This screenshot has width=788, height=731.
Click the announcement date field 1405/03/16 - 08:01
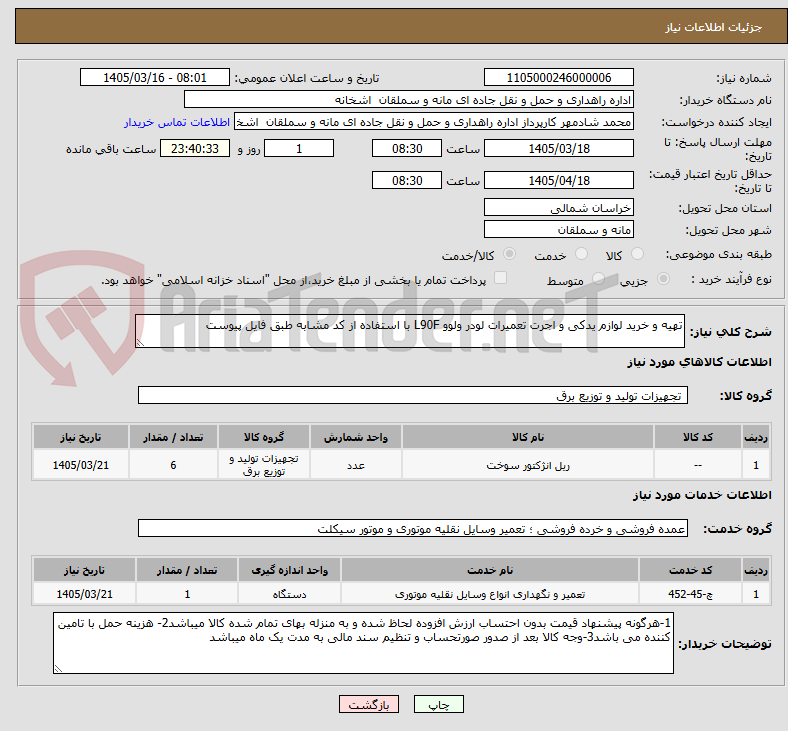(x=155, y=78)
